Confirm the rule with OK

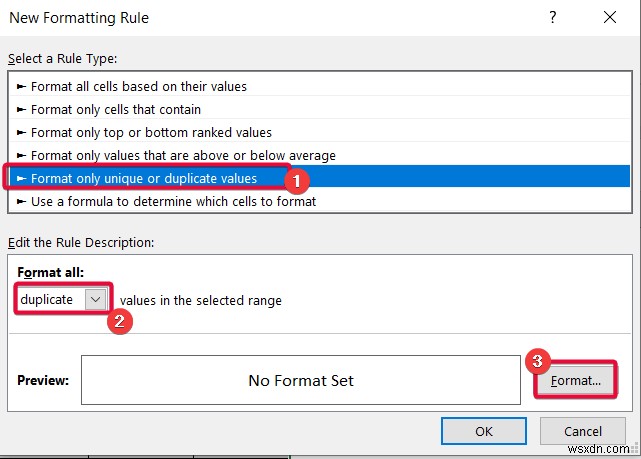pos(484,431)
